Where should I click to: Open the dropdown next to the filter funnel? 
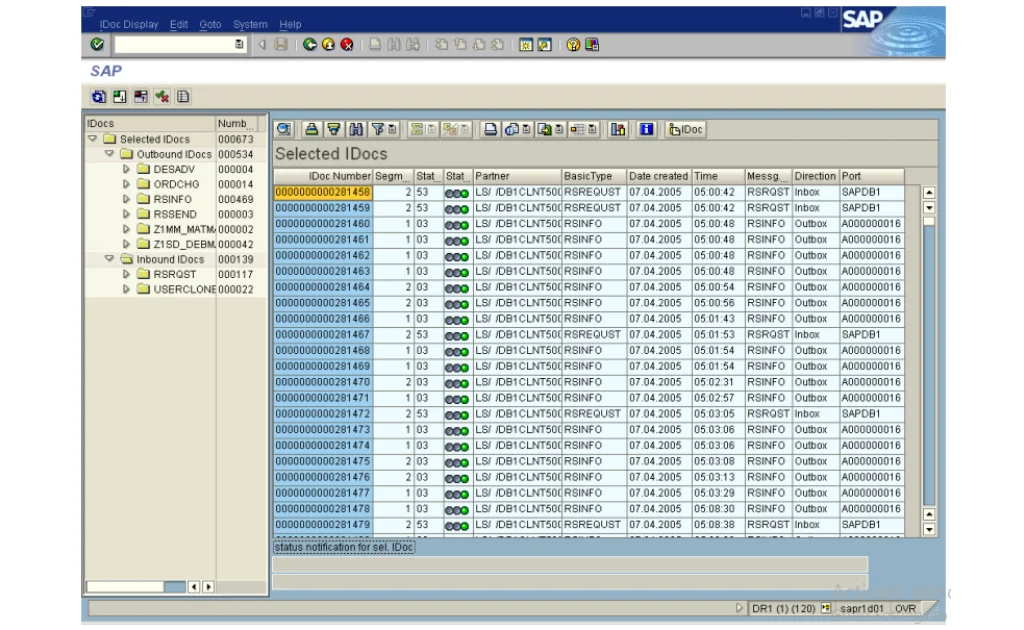click(x=392, y=129)
